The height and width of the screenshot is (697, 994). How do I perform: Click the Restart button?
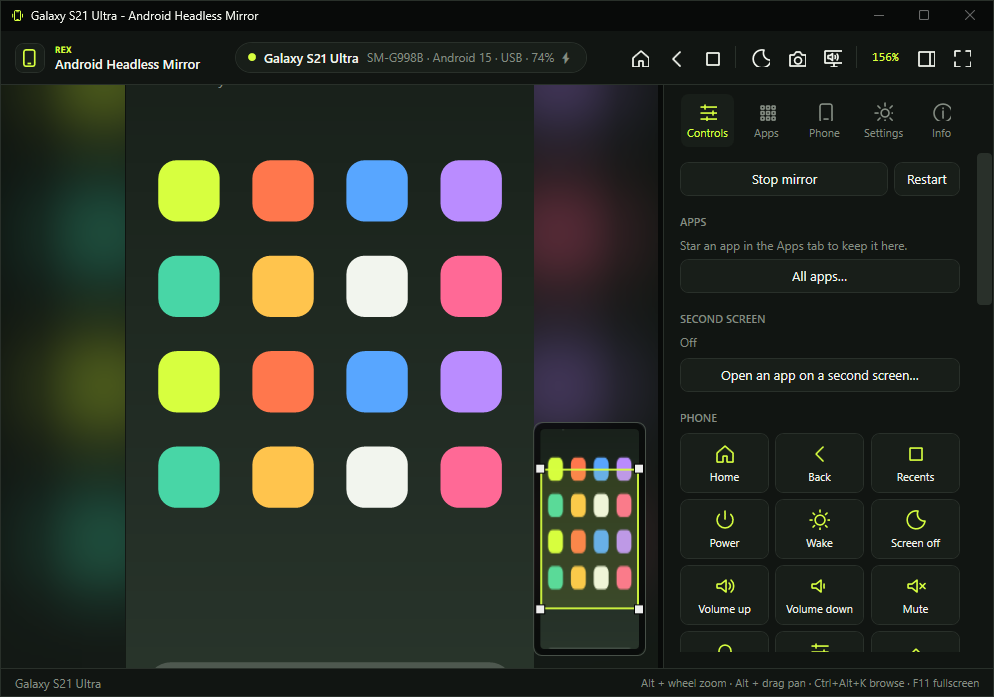click(x=926, y=179)
